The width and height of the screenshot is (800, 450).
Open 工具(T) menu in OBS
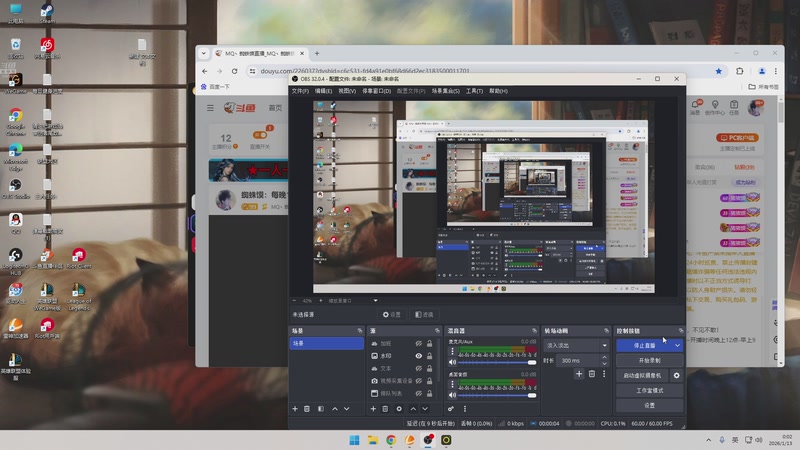[x=474, y=91]
